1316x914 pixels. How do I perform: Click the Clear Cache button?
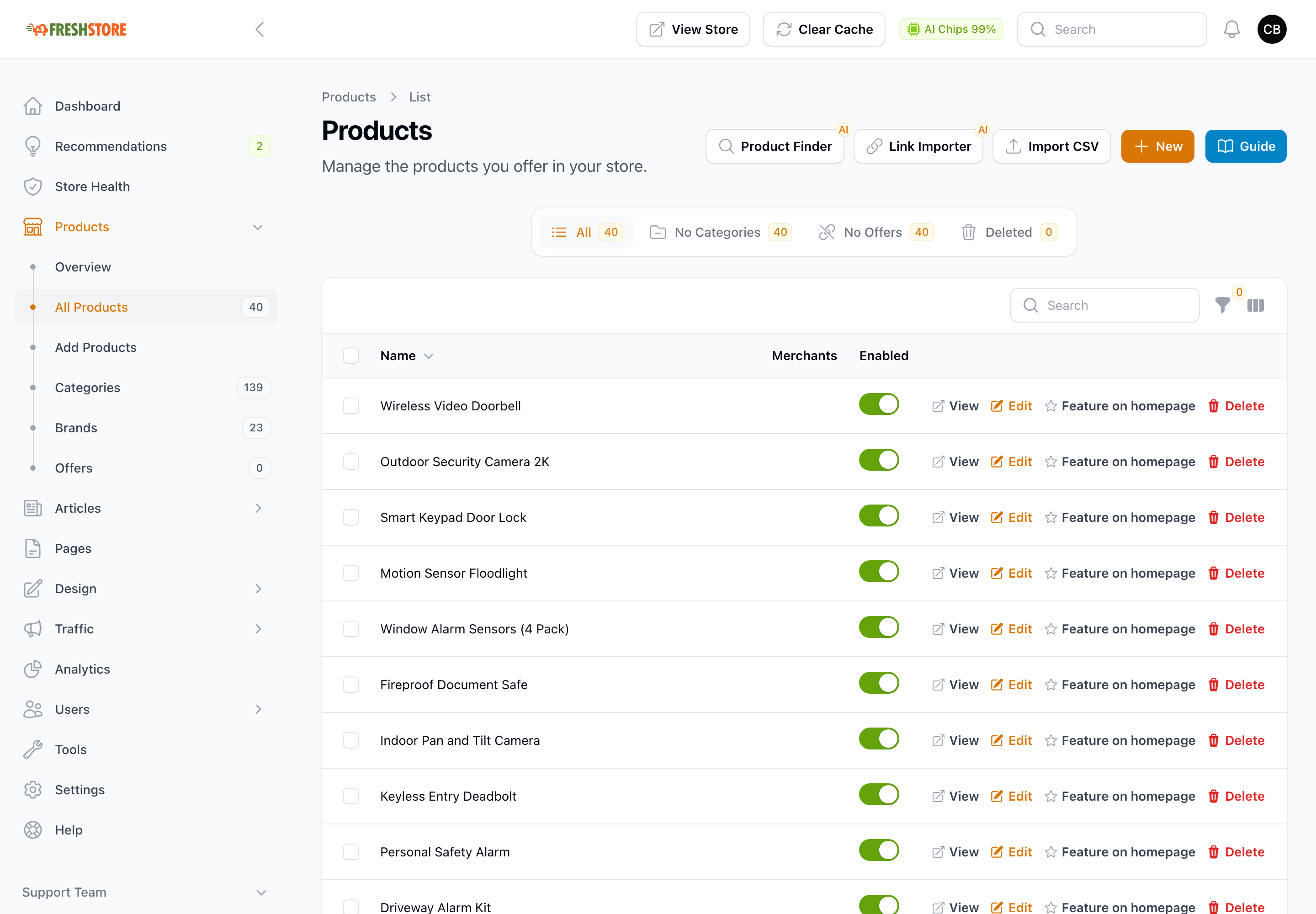tap(823, 29)
